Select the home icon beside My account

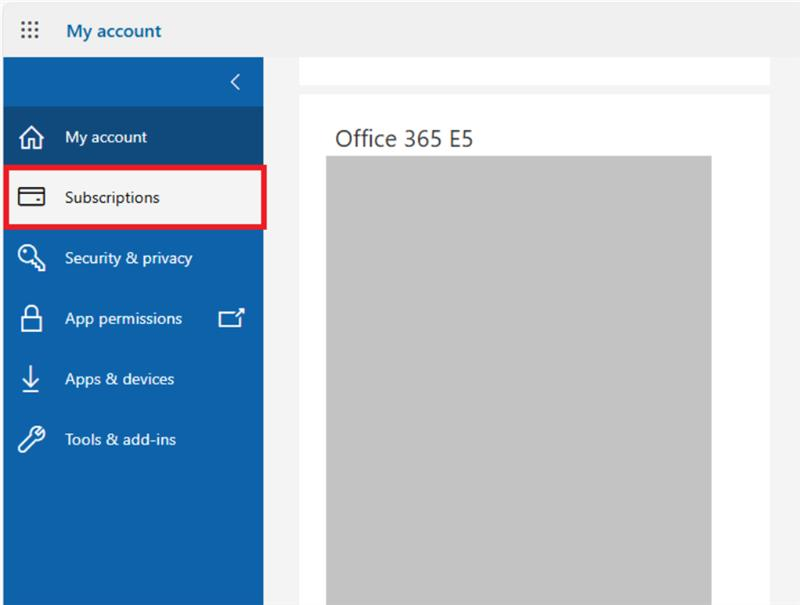tap(32, 136)
